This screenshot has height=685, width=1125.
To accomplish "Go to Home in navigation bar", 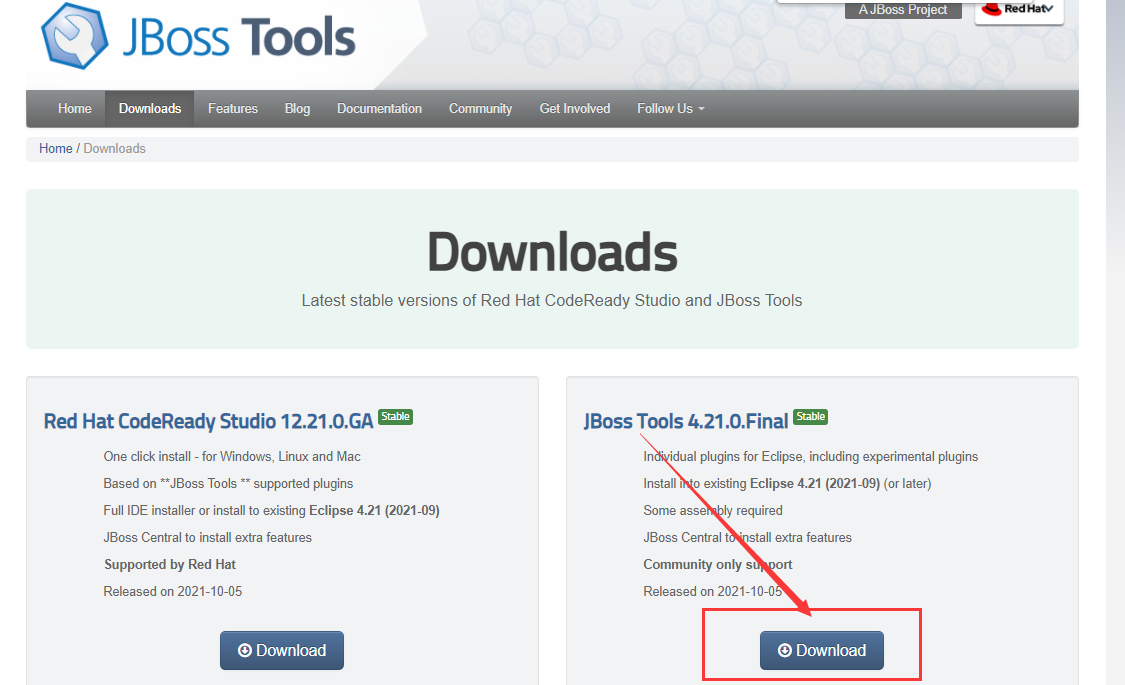I will pos(75,108).
